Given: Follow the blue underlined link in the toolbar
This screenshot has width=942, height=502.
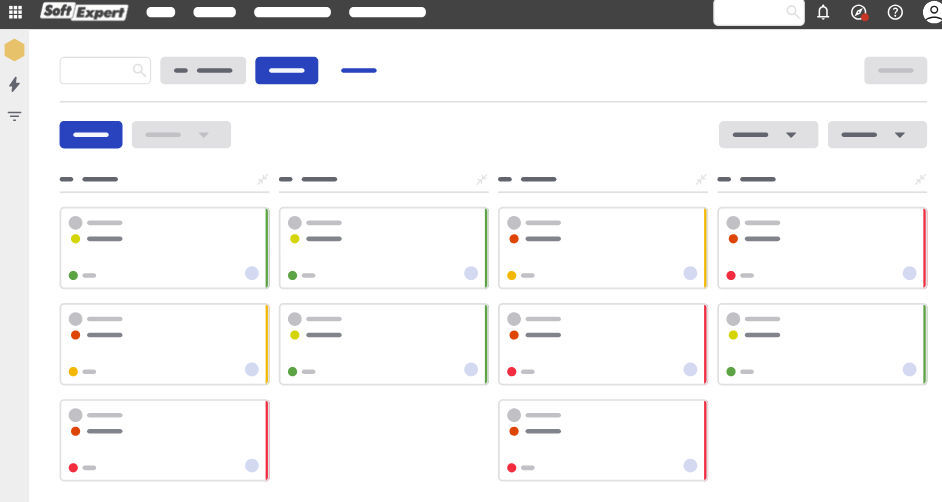Looking at the screenshot, I should click(359, 71).
